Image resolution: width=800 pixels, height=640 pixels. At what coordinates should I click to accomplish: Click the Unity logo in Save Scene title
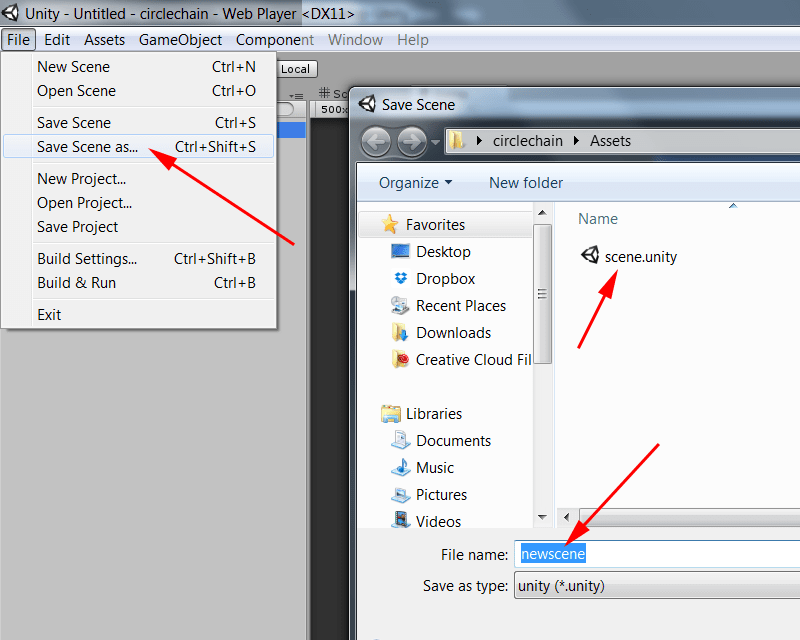pos(367,104)
